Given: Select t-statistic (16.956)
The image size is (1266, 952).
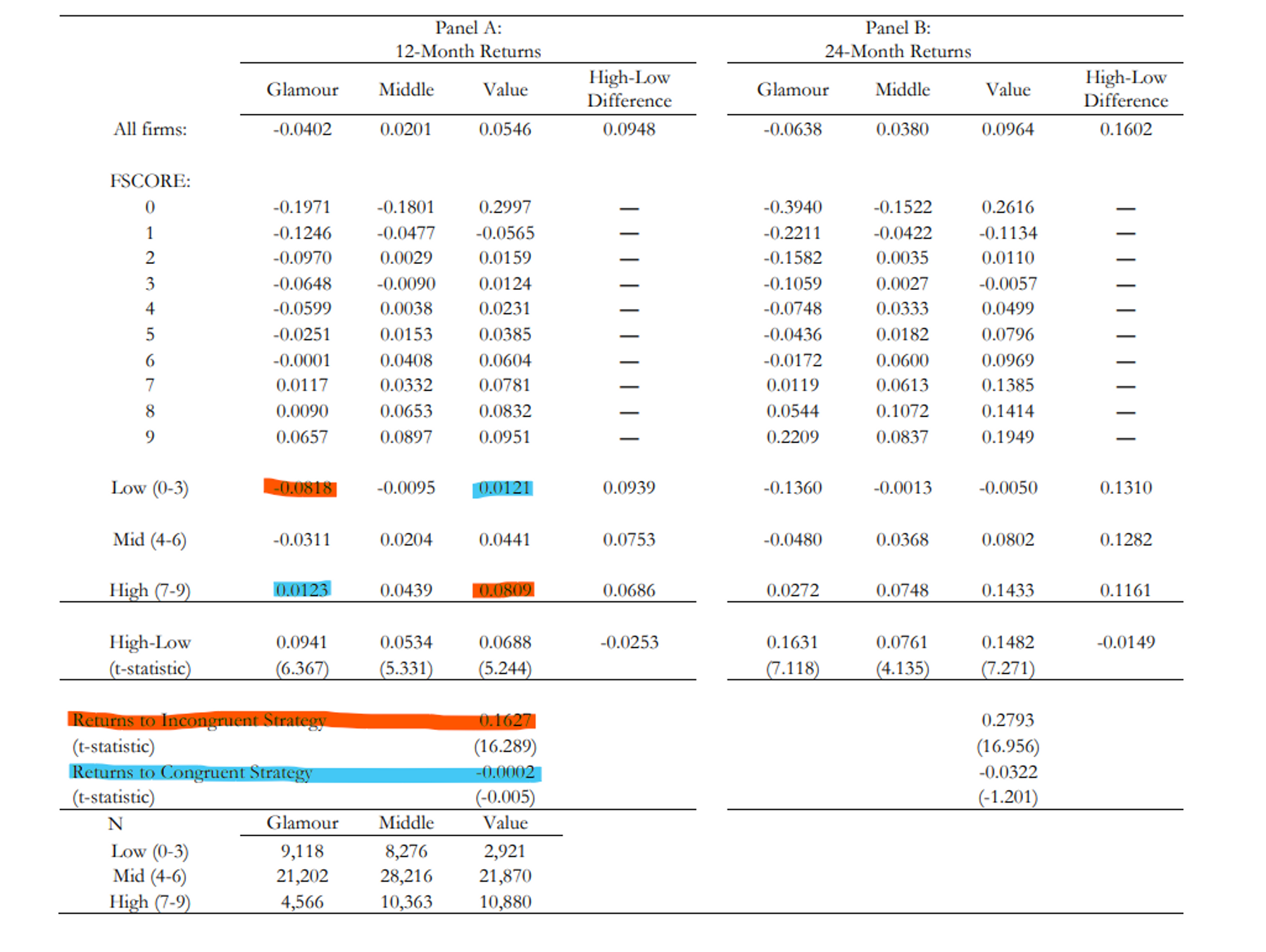Looking at the screenshot, I should [x=1008, y=746].
